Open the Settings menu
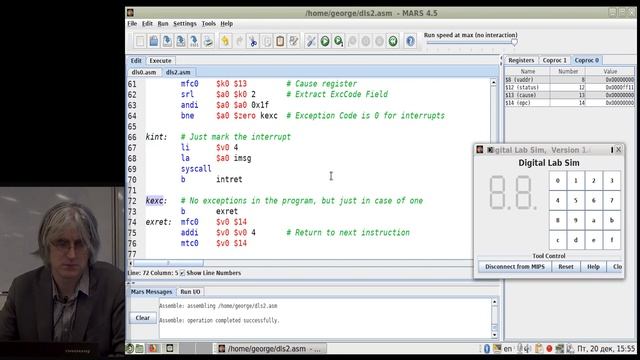Viewport: 640px width, 360px height. pos(185,24)
